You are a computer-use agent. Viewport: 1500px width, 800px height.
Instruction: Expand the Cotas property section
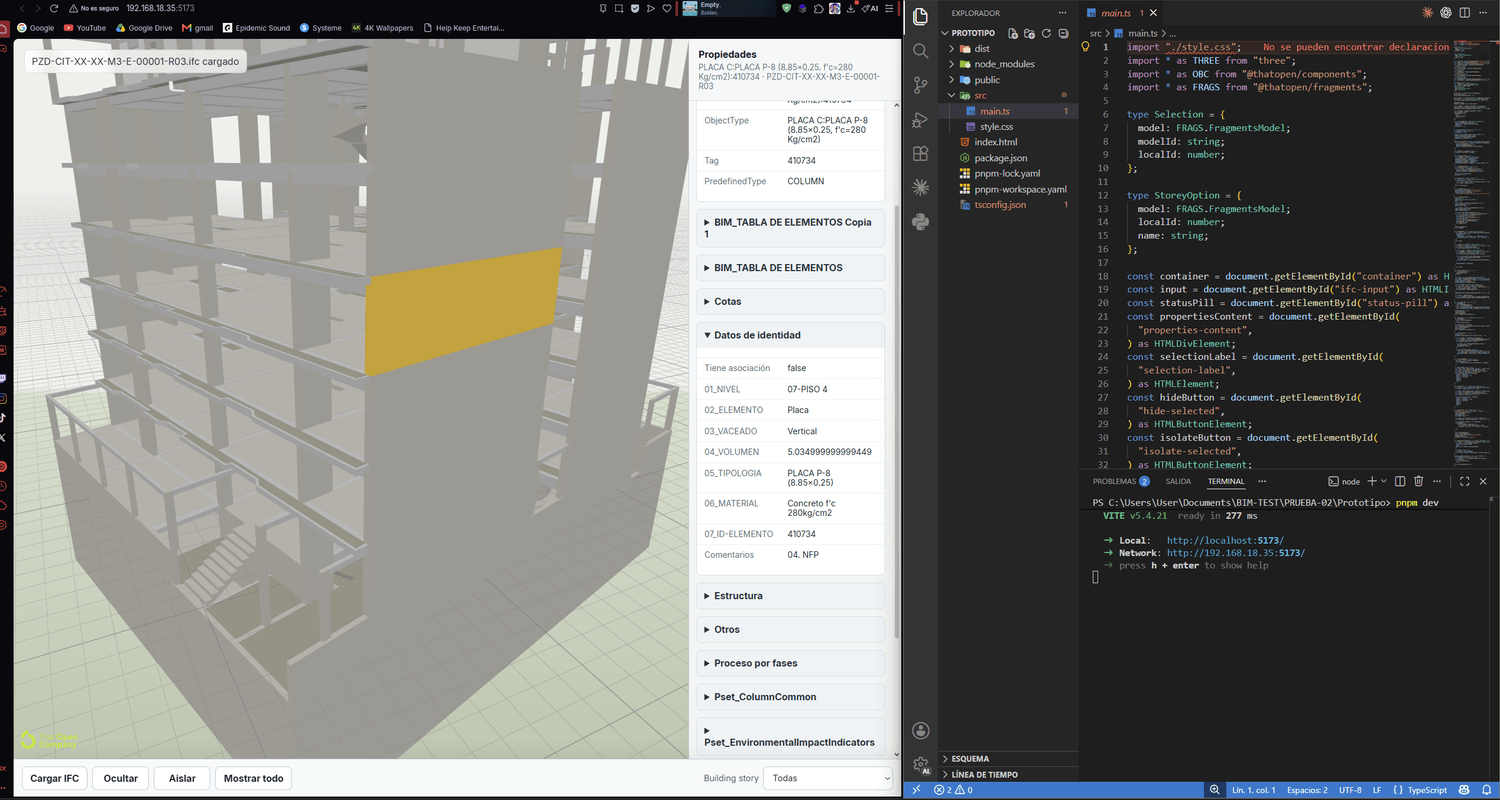791,301
